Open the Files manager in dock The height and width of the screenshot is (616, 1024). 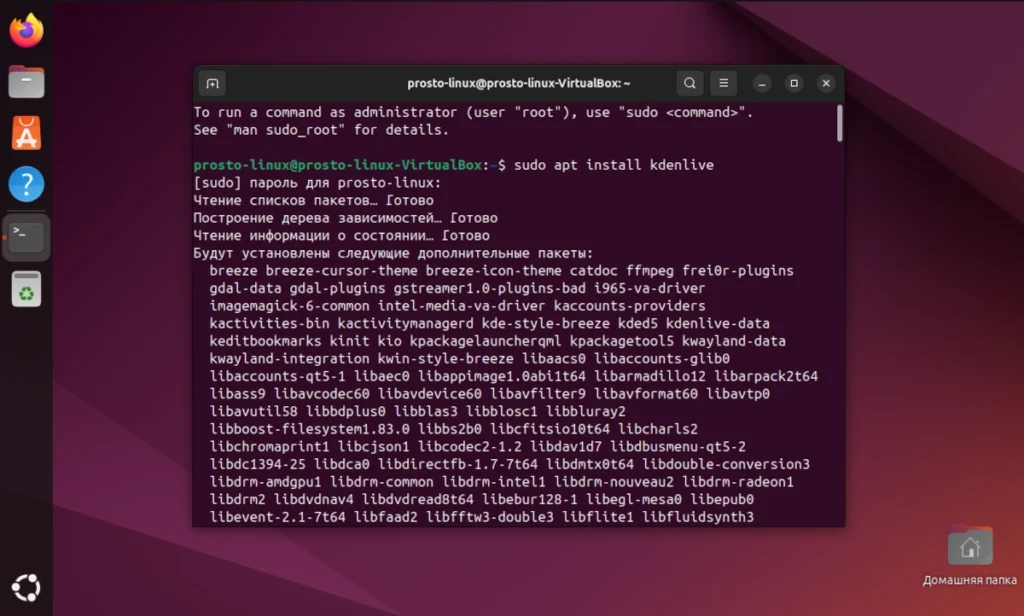tap(26, 82)
